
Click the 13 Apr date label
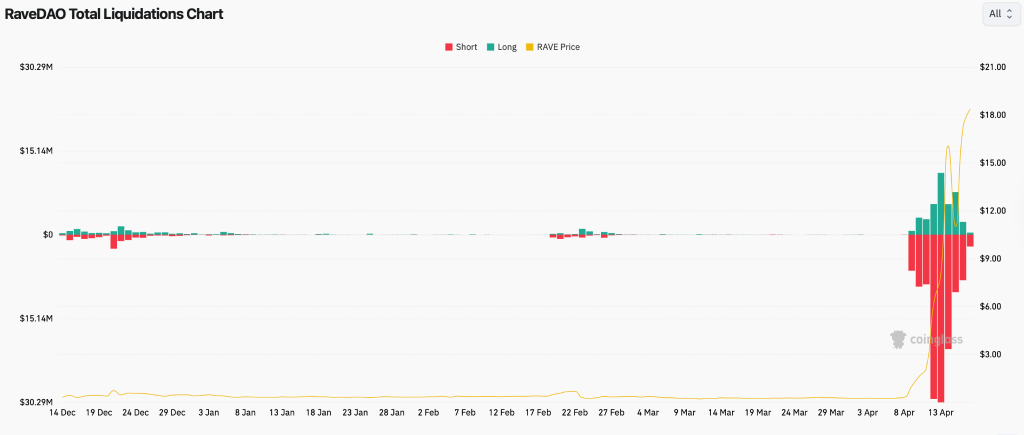click(940, 412)
